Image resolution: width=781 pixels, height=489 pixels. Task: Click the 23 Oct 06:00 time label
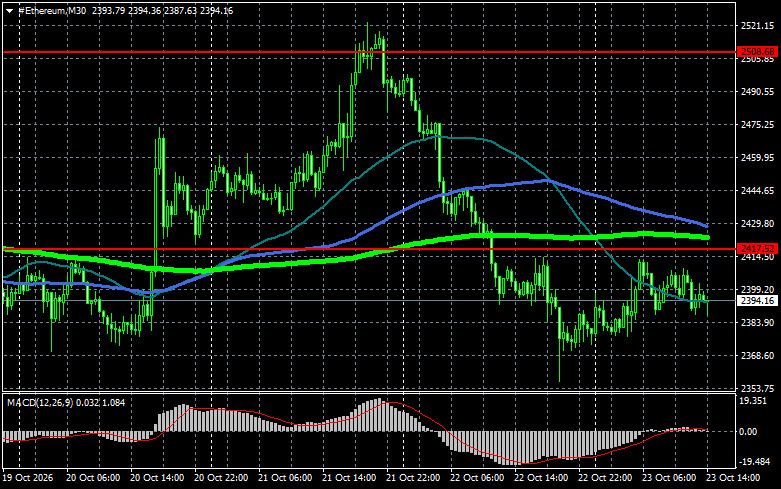(x=669, y=478)
